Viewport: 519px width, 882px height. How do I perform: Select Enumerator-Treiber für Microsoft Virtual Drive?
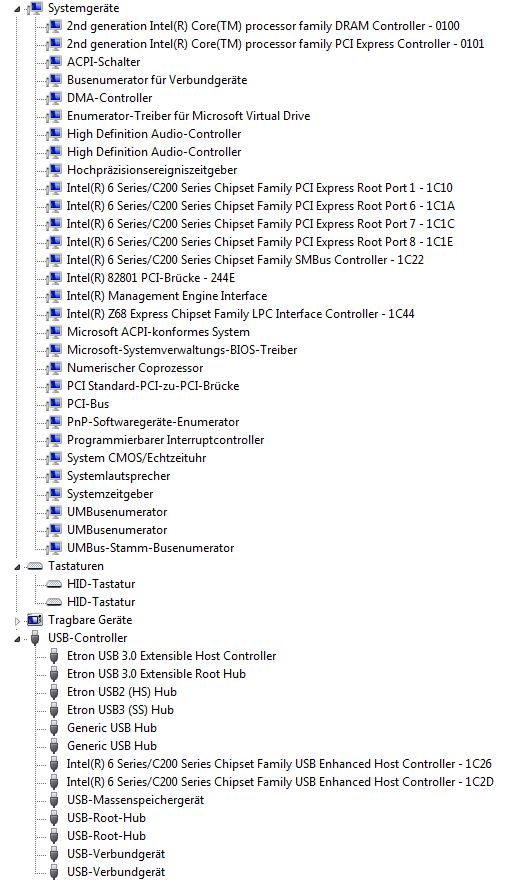point(188,116)
